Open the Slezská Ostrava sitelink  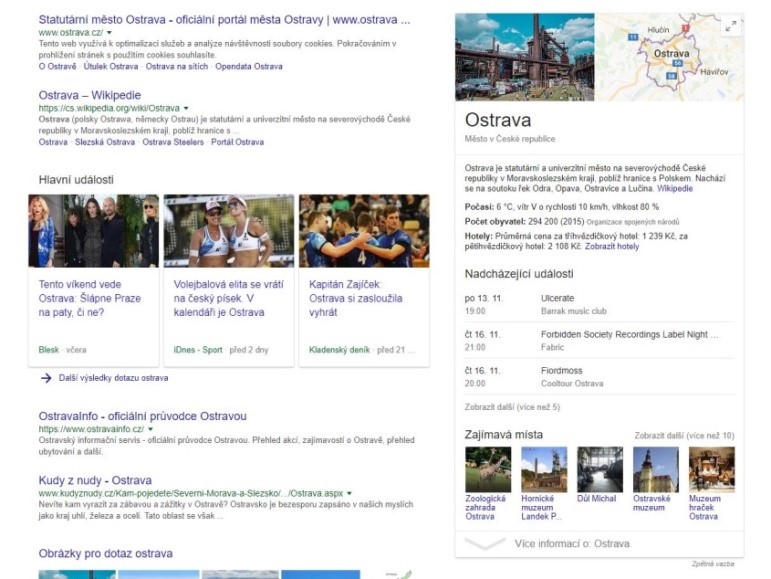[x=105, y=142]
